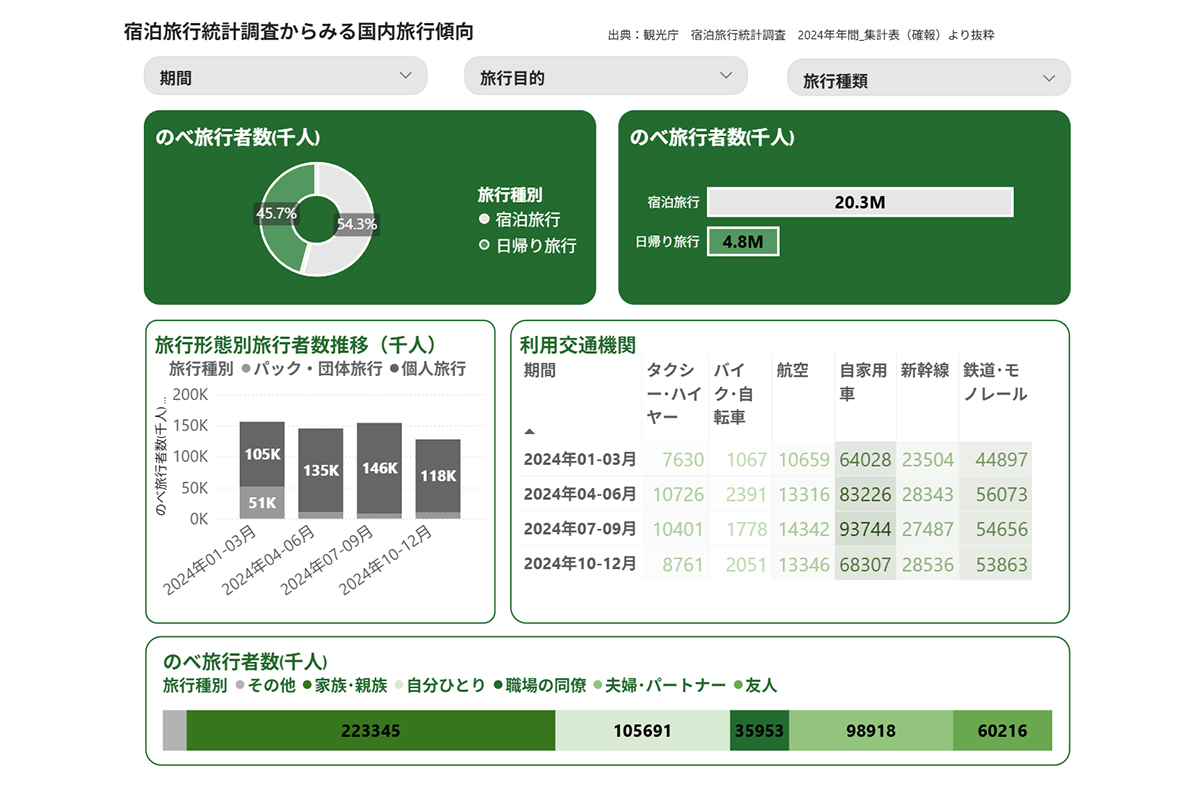The width and height of the screenshot is (1200, 800).
Task: Expand the 旅行種類 filter dropdown
Action: click(927, 76)
